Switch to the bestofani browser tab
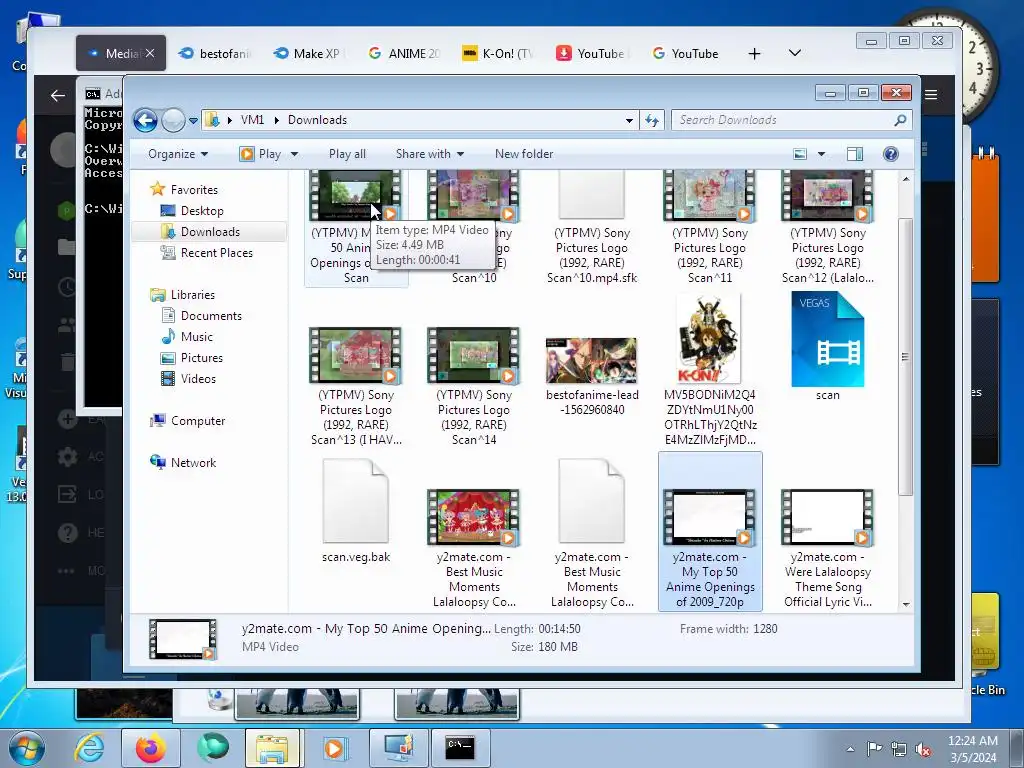1024x768 pixels. (x=215, y=54)
